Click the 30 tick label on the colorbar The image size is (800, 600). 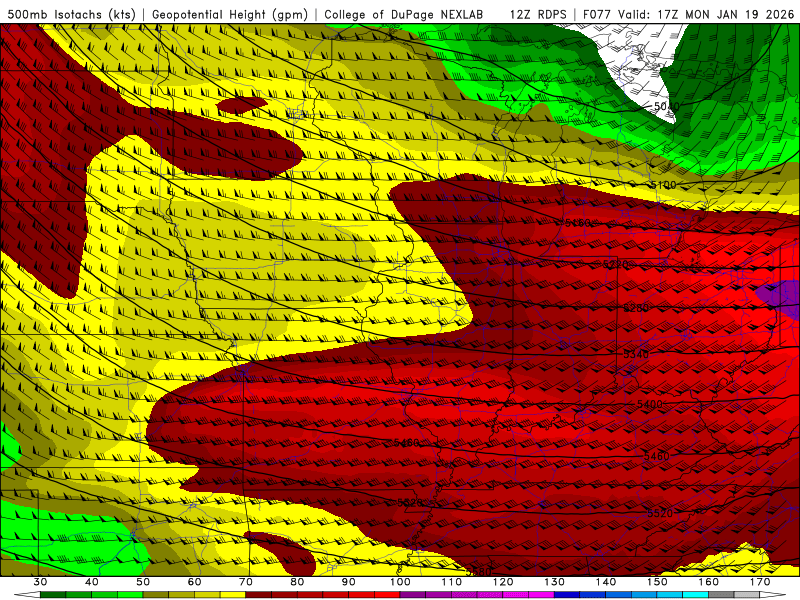click(x=40, y=582)
